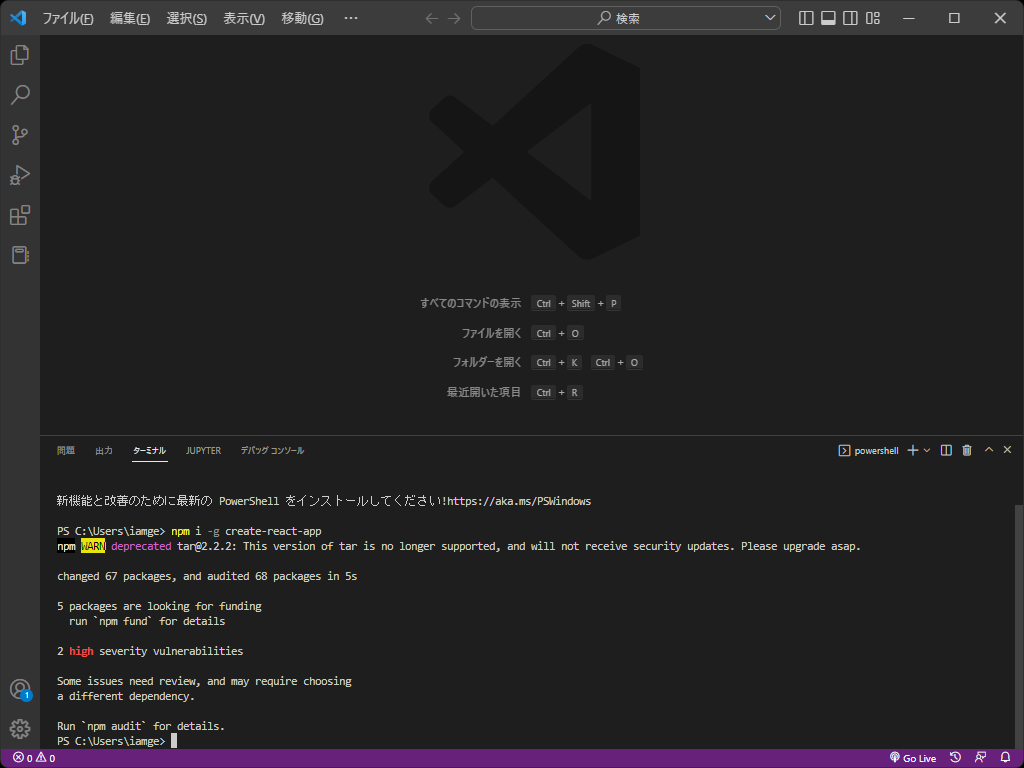Click the 最近開いた項目 shortcut hint

tap(515, 392)
